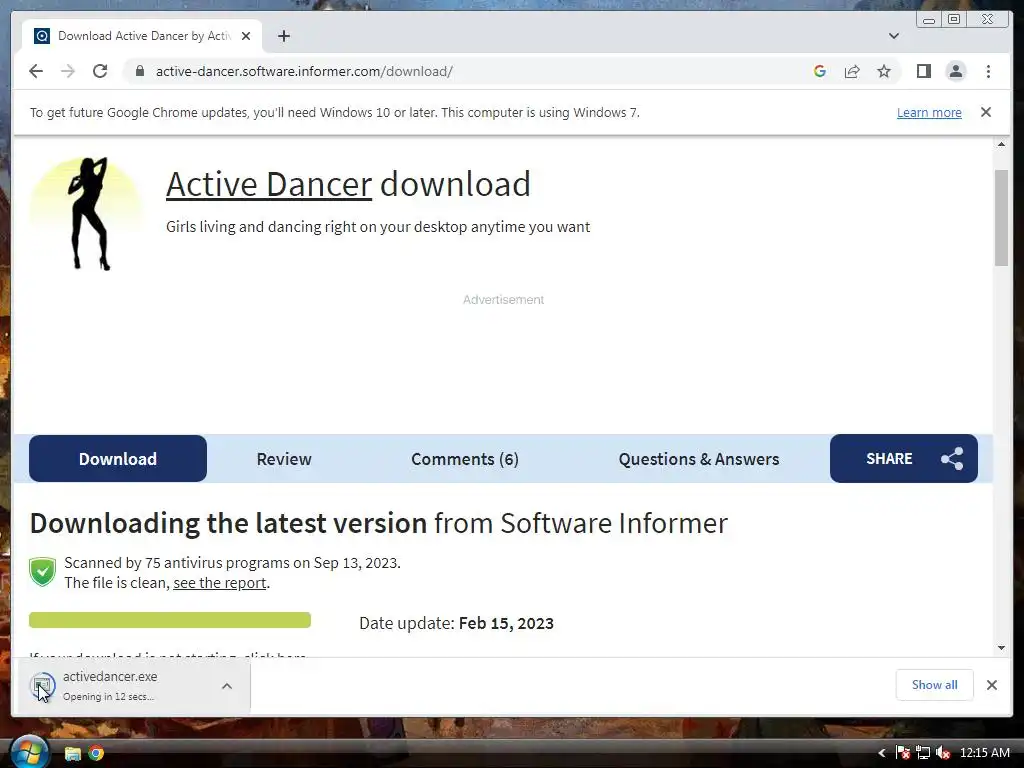This screenshot has width=1024, height=768.
Task: Open the Action Center flag icon
Action: point(903,753)
